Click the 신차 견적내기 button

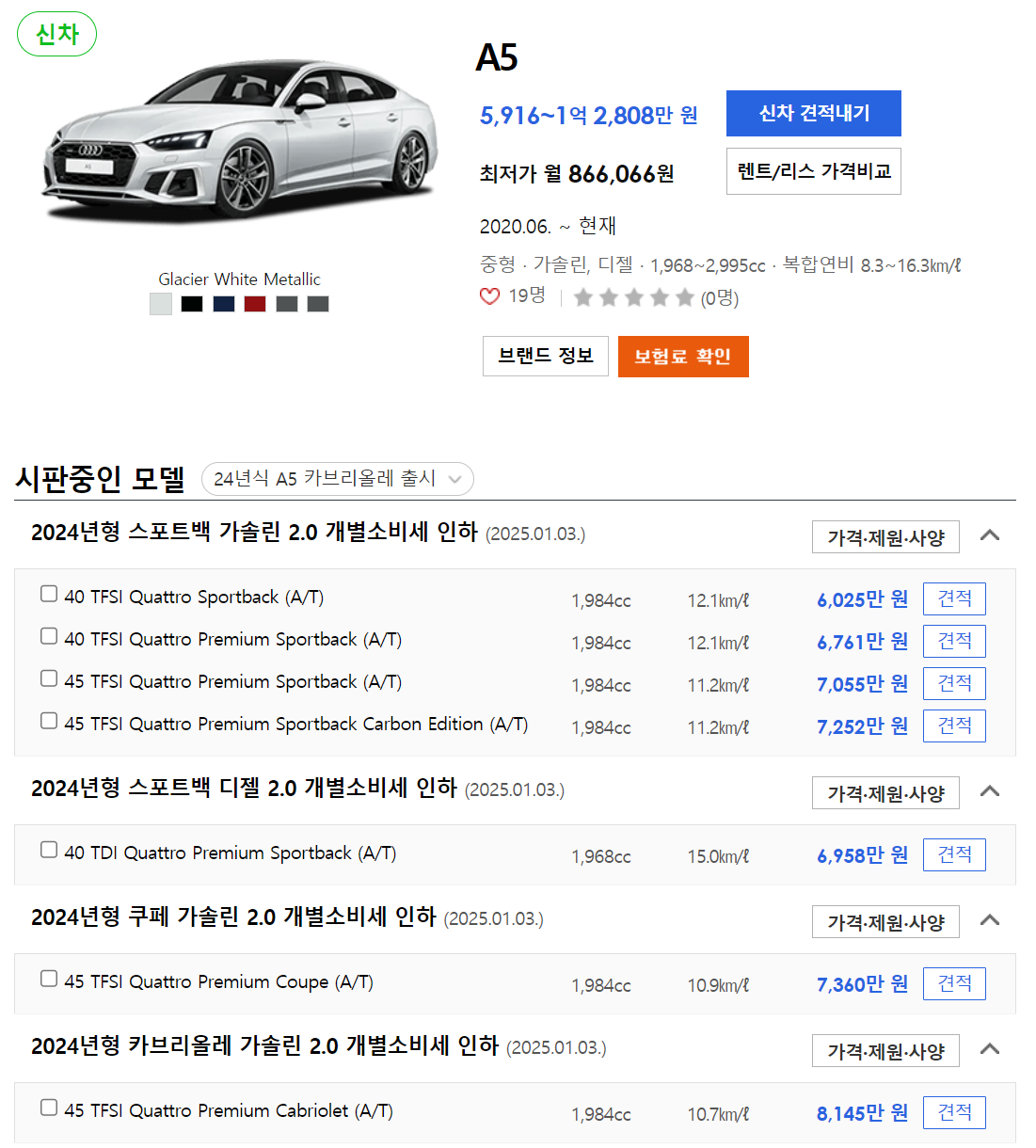(814, 113)
